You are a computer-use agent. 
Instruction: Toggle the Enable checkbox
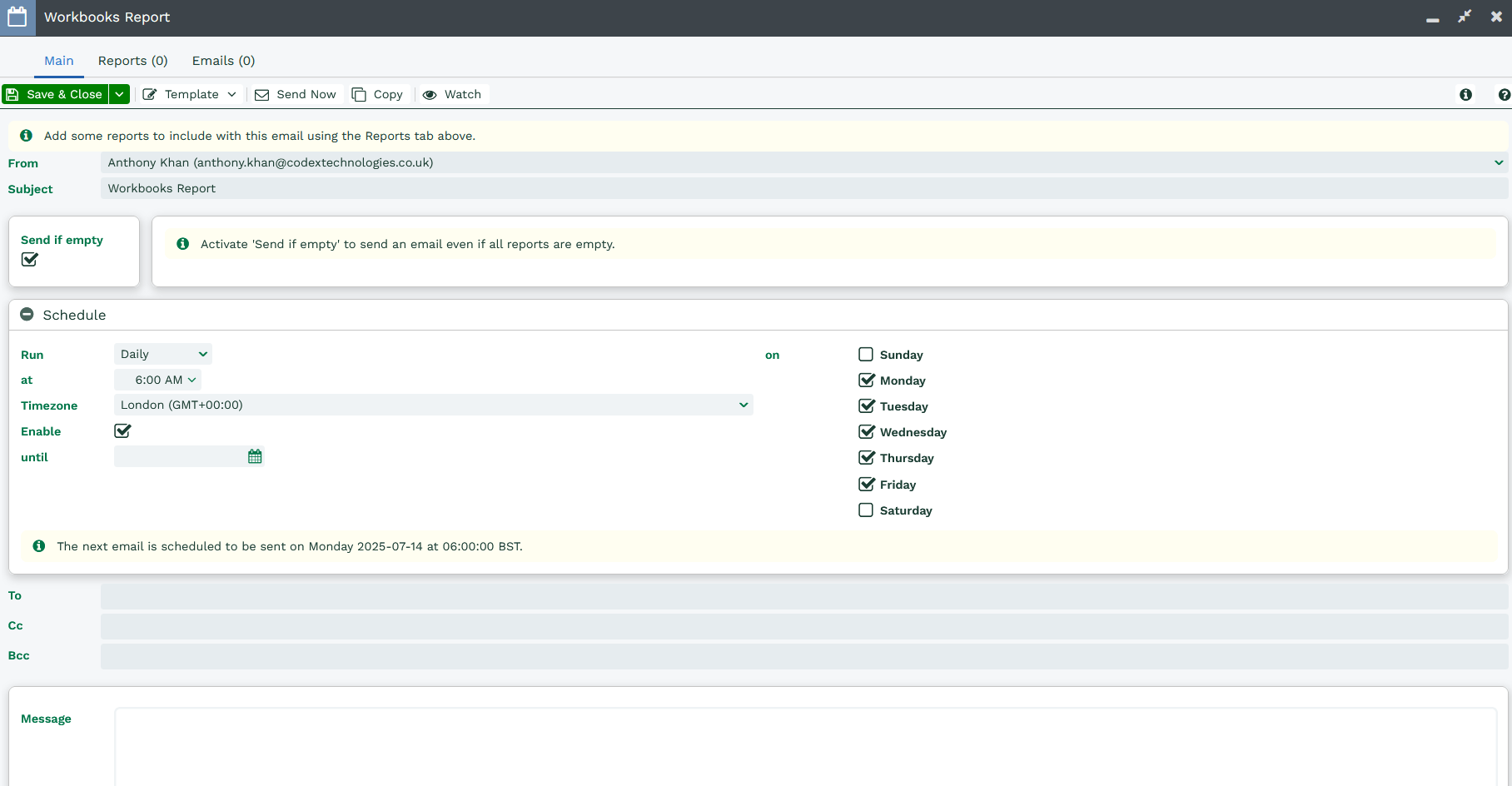pyautogui.click(x=122, y=430)
